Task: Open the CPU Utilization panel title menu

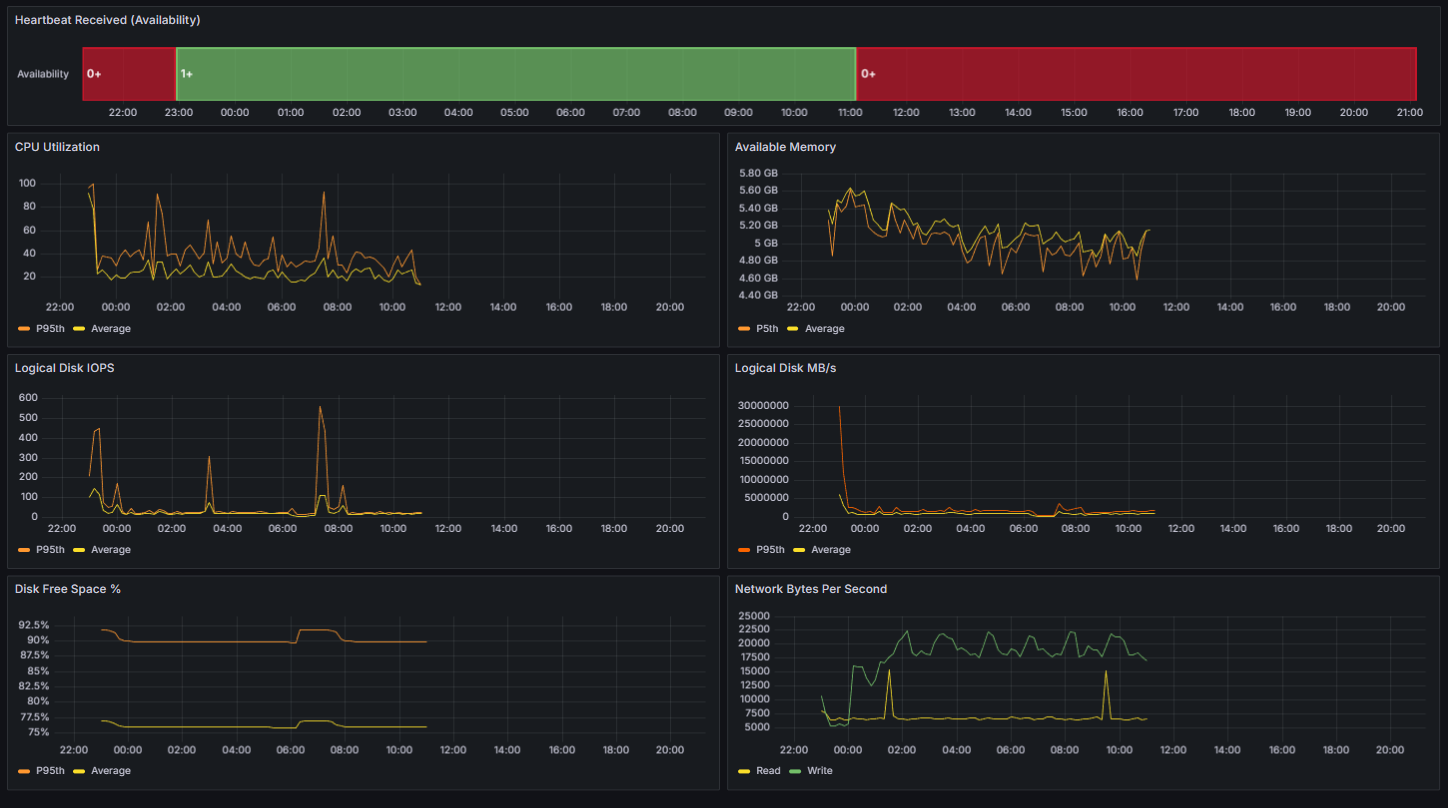Action: (57, 147)
